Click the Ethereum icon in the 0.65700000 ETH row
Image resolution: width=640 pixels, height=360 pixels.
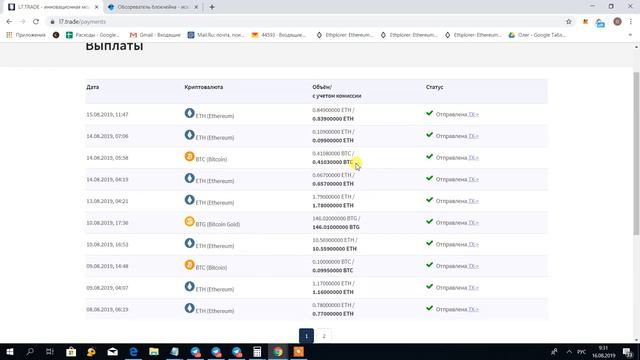tap(189, 178)
